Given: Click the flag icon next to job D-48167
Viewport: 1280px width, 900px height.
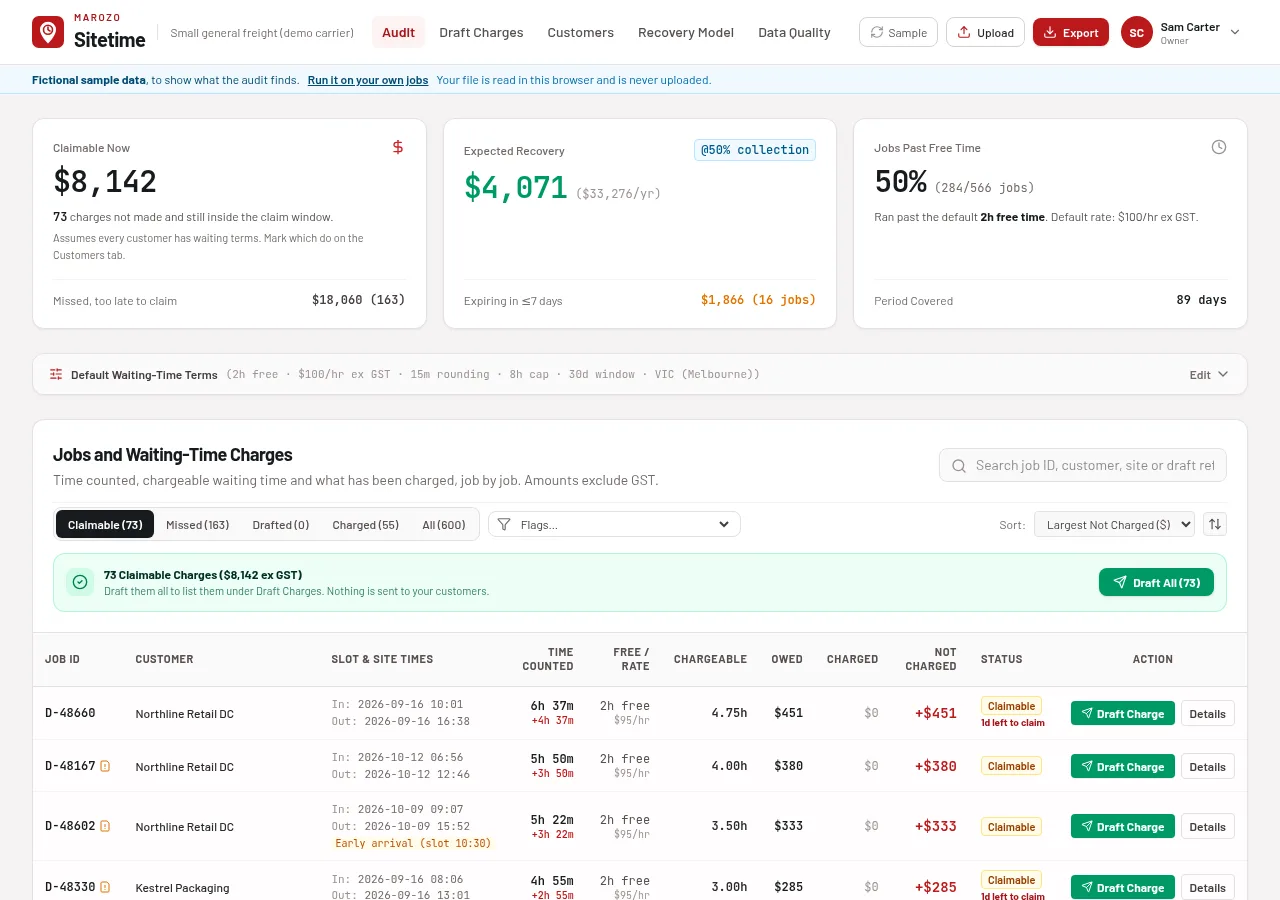Looking at the screenshot, I should tap(105, 766).
